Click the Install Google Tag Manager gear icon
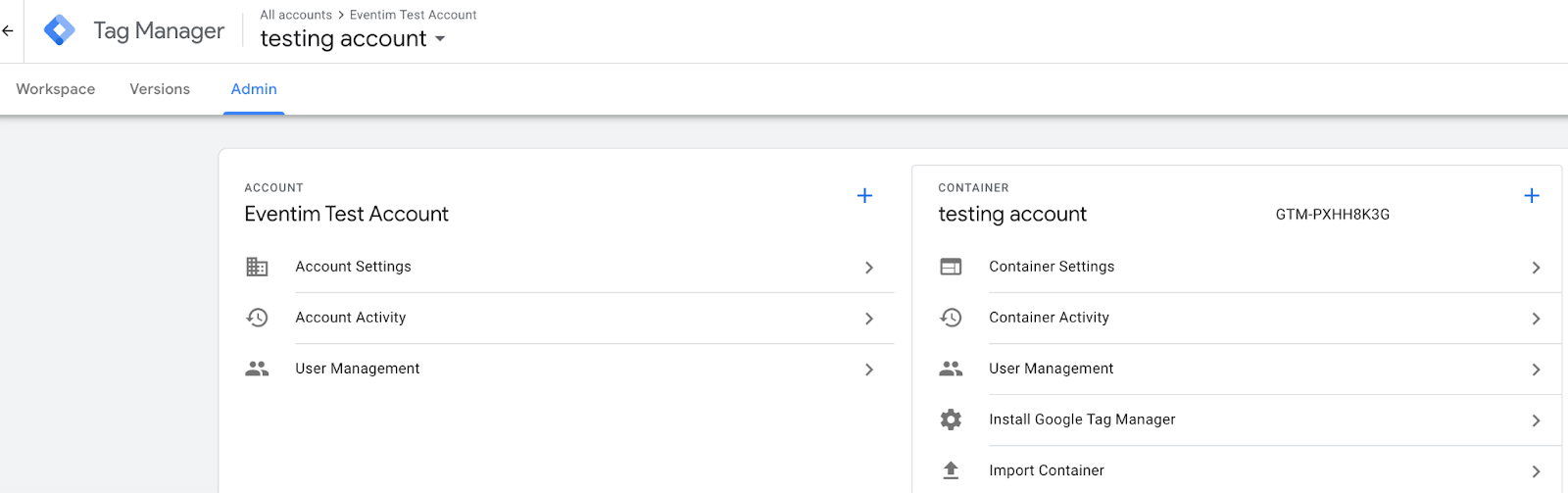The image size is (1568, 493). coord(951,419)
